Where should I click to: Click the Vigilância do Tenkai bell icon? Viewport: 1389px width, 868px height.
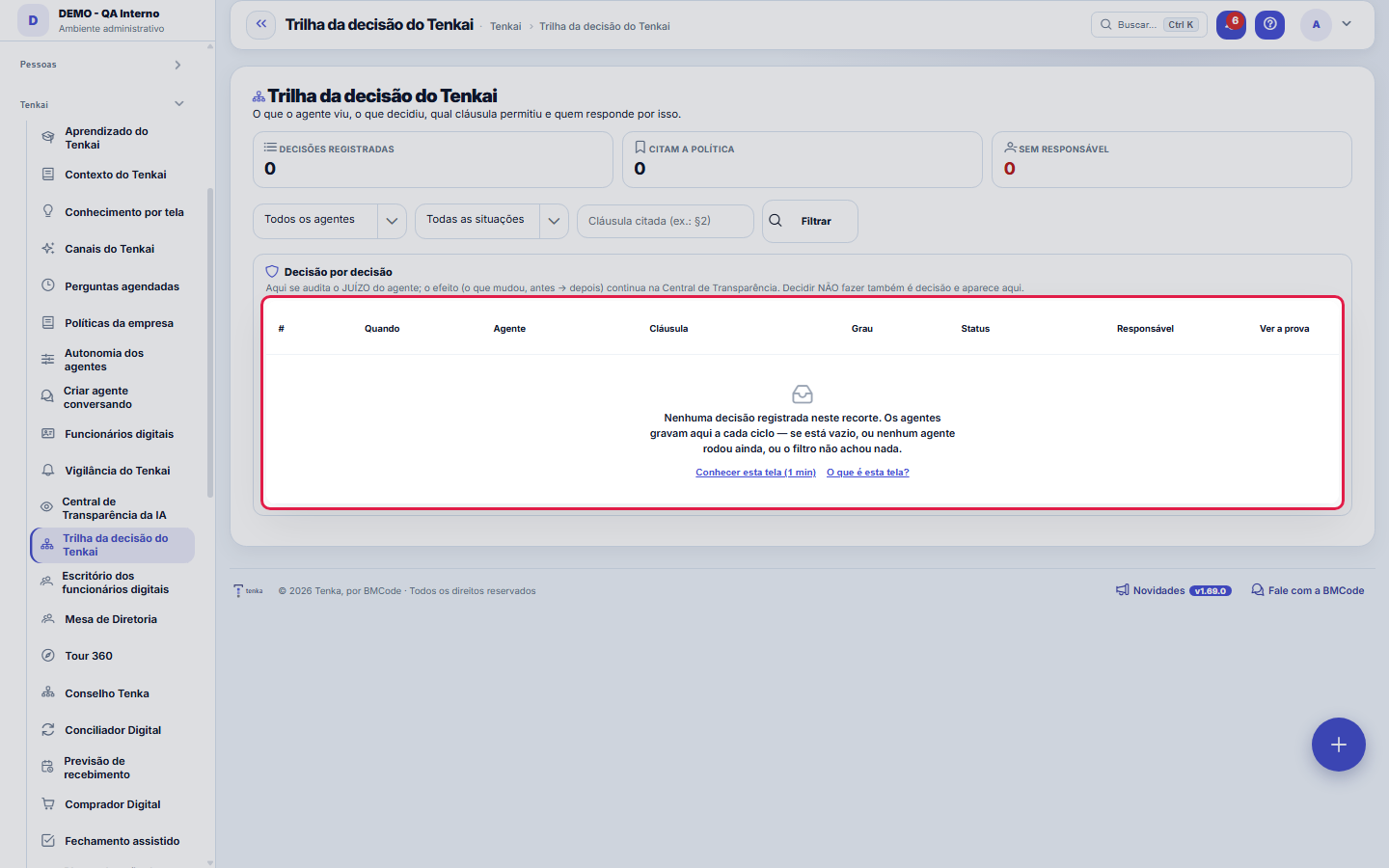[x=48, y=471]
